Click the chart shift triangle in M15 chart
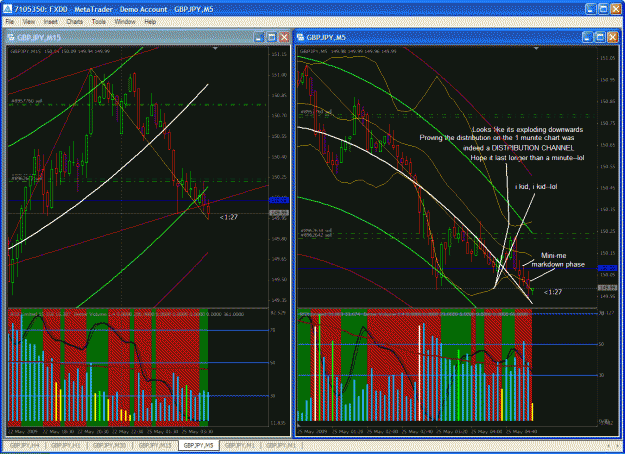Screen dimensions: 625x454 click(215, 49)
